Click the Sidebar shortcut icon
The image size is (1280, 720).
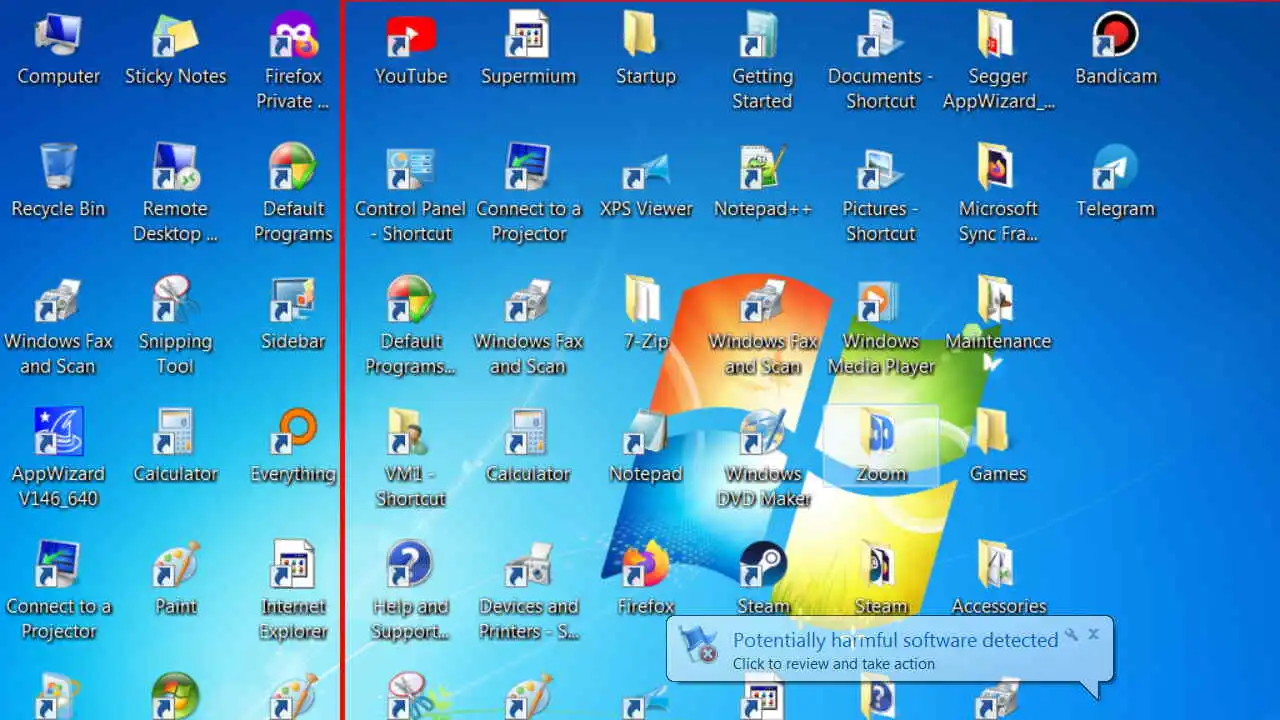(293, 313)
